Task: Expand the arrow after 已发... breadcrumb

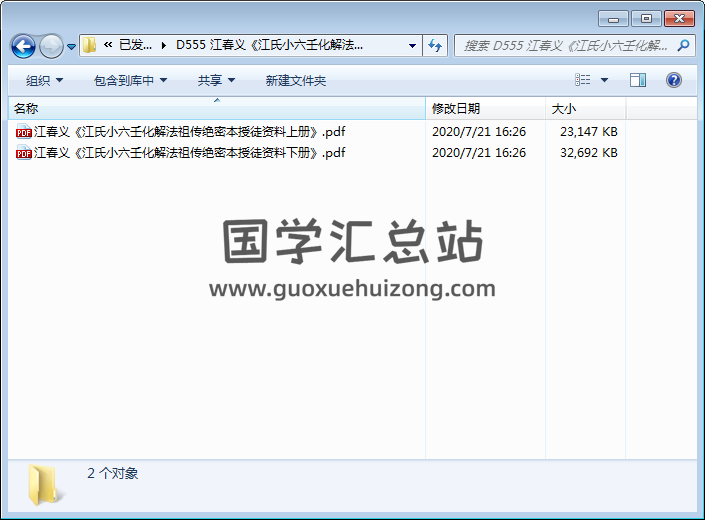Action: point(164,45)
